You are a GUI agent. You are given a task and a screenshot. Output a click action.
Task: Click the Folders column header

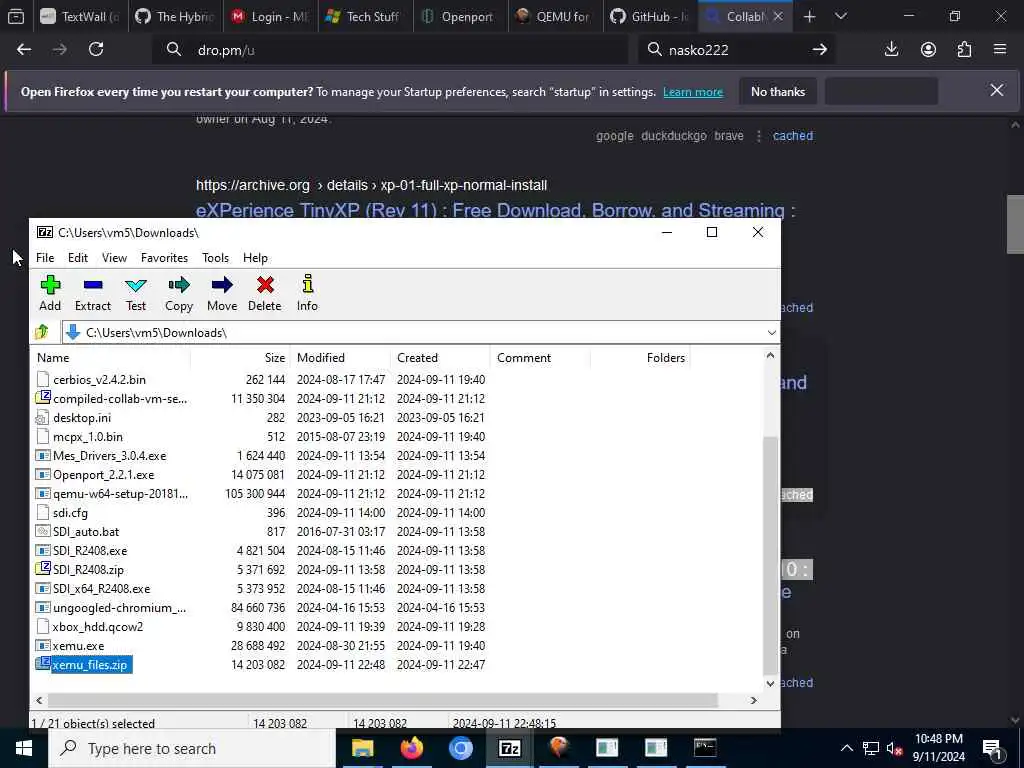tap(640, 358)
